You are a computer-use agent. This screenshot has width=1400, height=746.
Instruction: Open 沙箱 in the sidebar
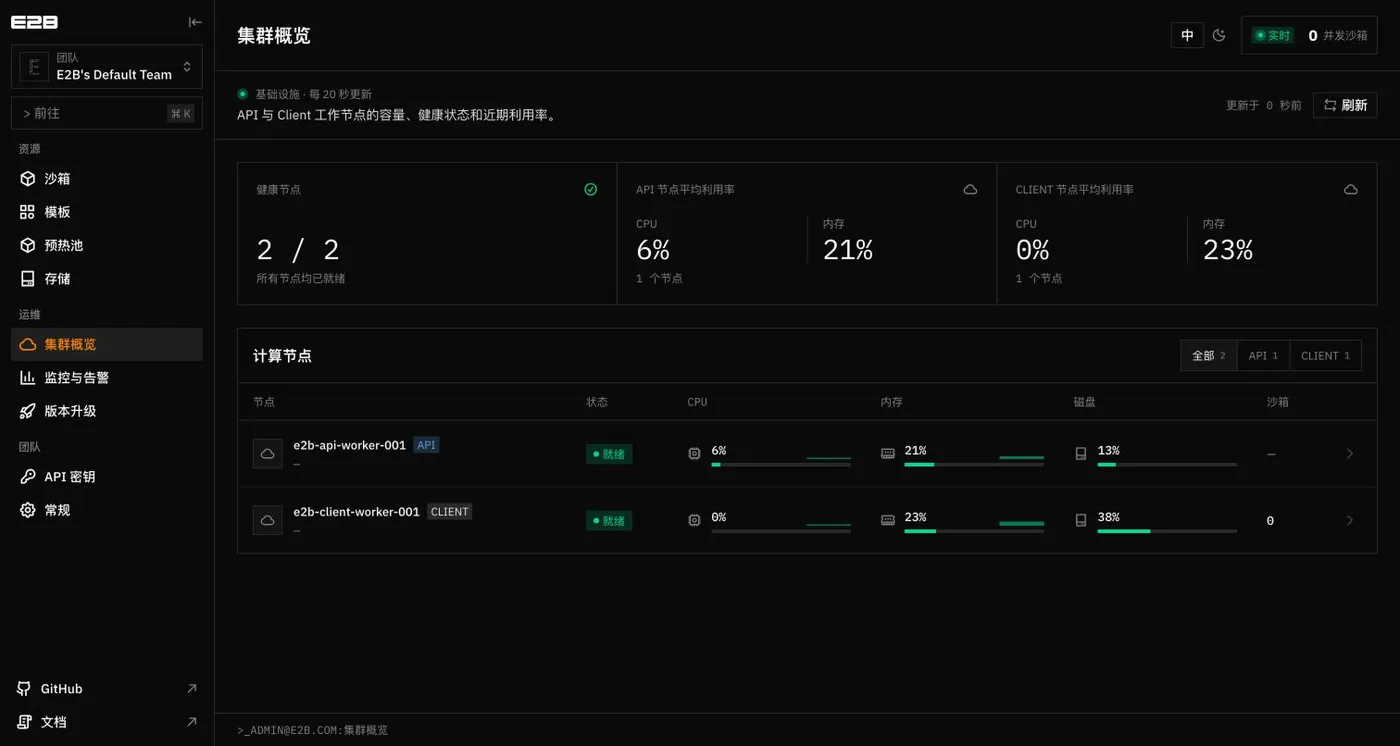point(107,179)
